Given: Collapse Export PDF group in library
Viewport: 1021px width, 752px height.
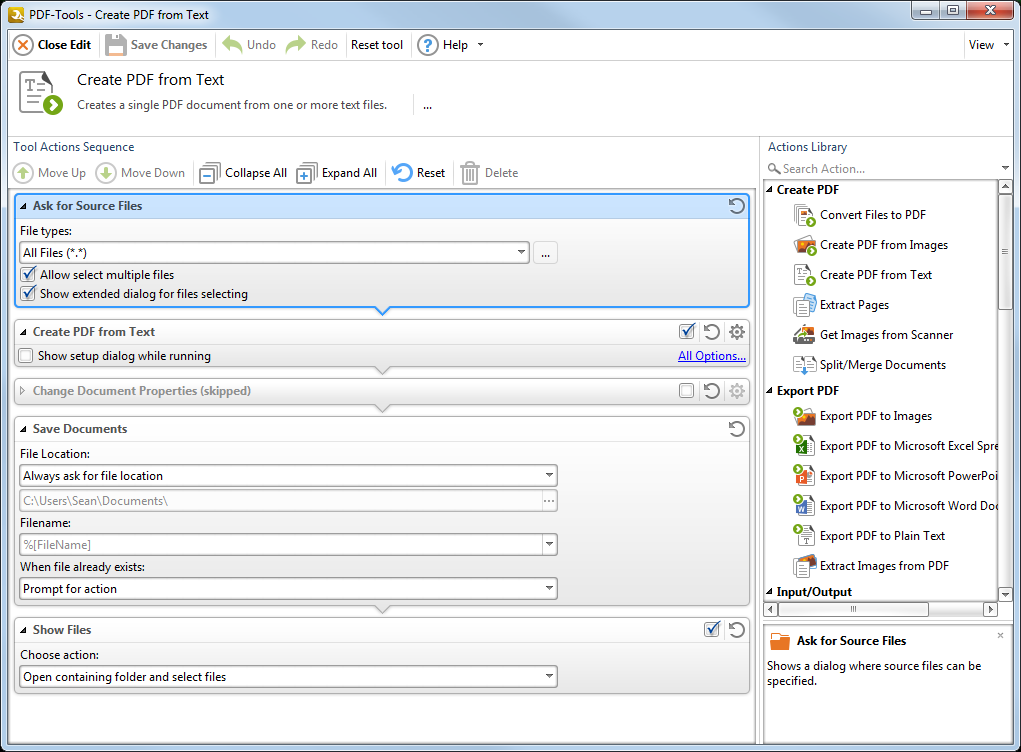Looking at the screenshot, I should click(770, 391).
